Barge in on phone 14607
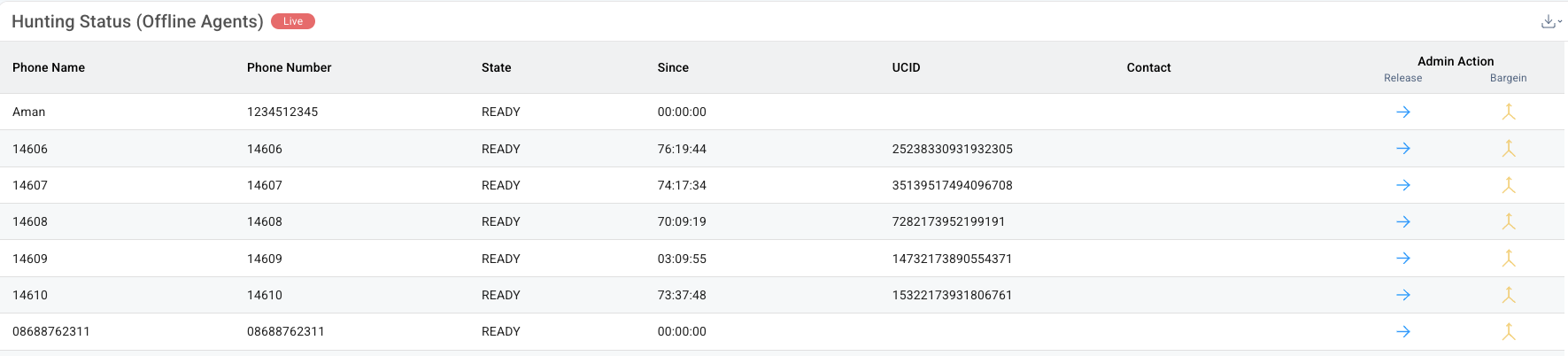The width and height of the screenshot is (1568, 356). click(x=1509, y=185)
